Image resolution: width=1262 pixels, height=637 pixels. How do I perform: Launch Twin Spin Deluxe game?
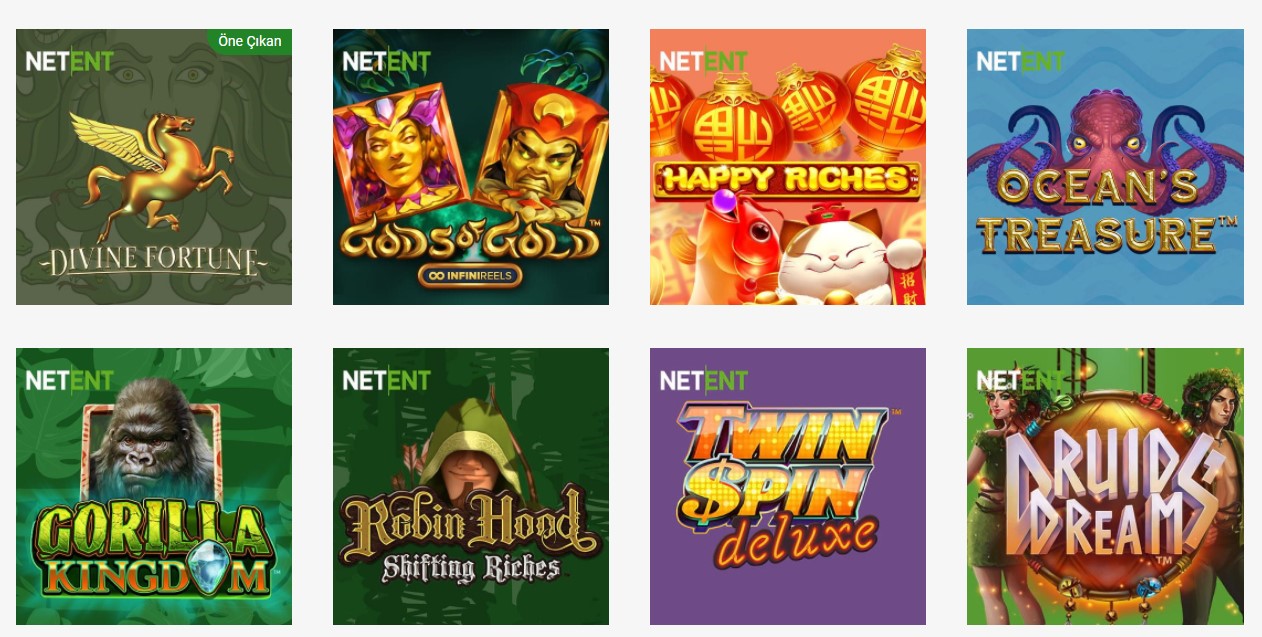788,487
